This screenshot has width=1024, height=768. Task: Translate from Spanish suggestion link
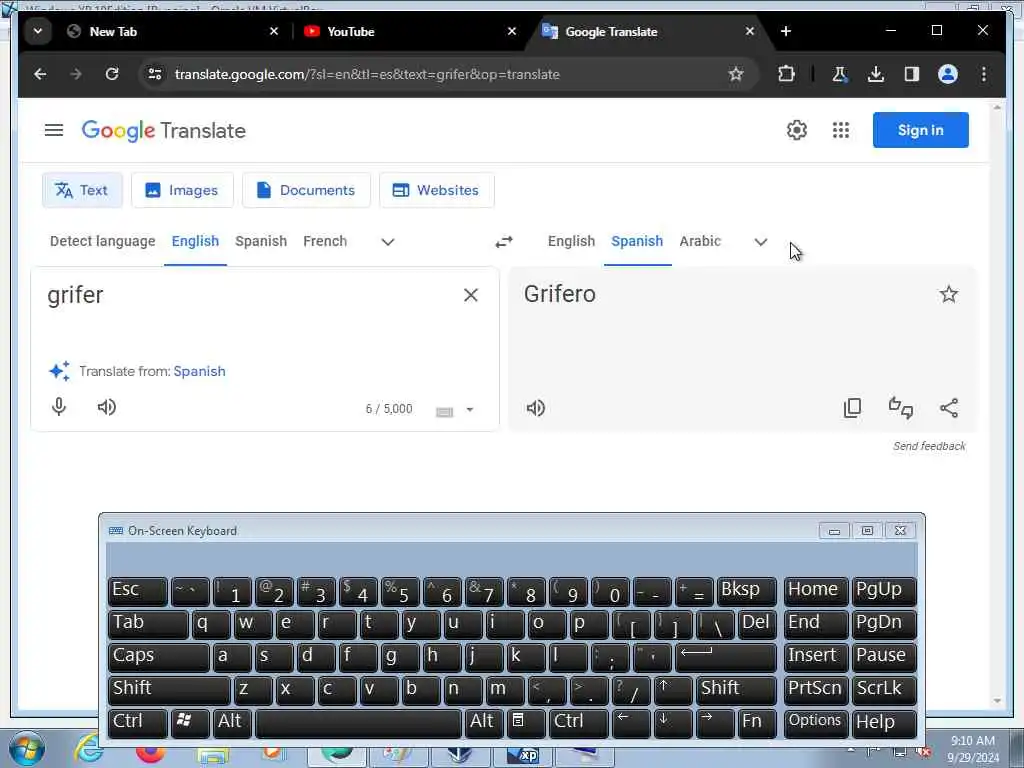click(x=199, y=371)
